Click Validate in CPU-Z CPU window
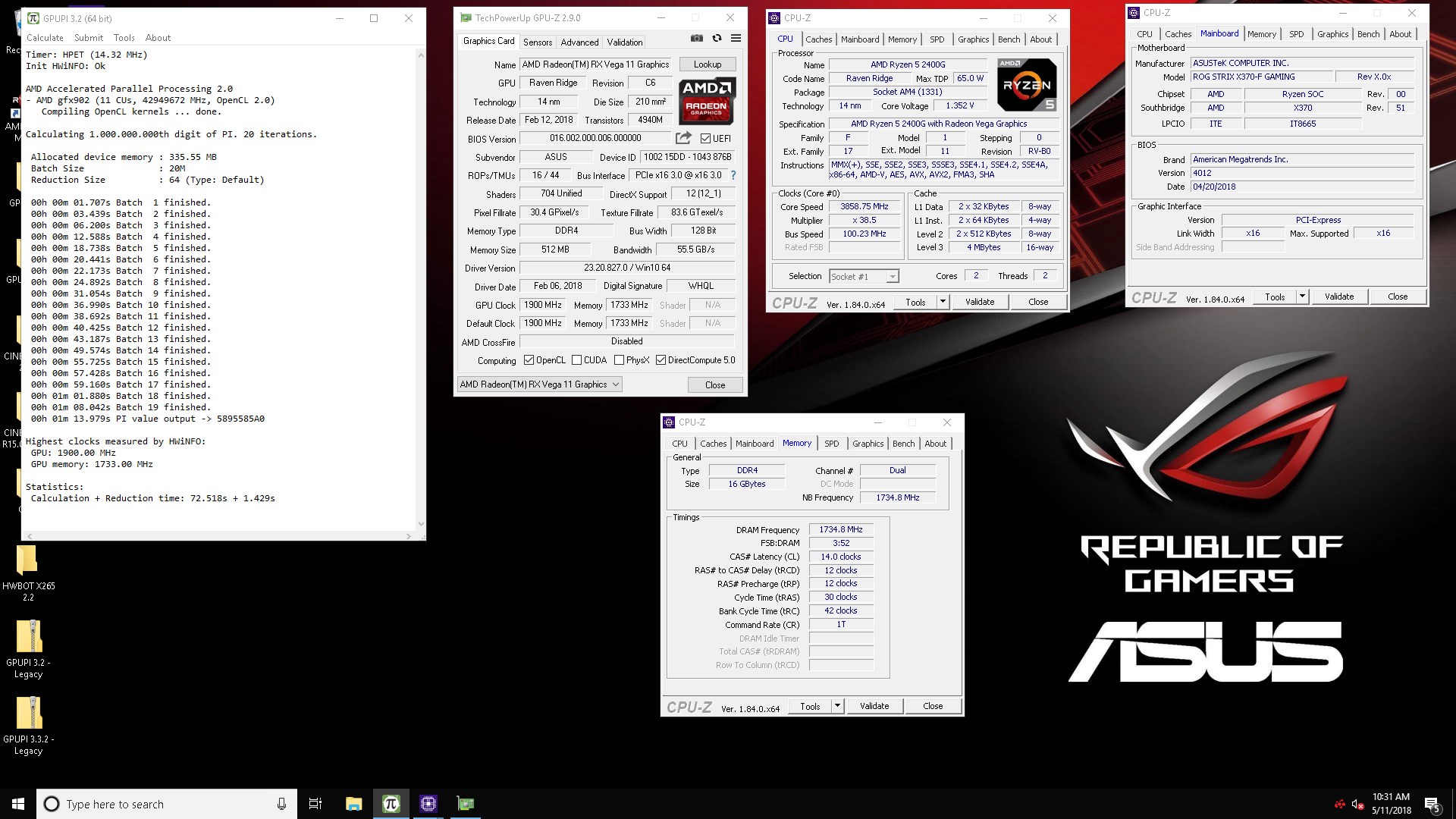Screen dimensions: 1456x819 (979, 302)
